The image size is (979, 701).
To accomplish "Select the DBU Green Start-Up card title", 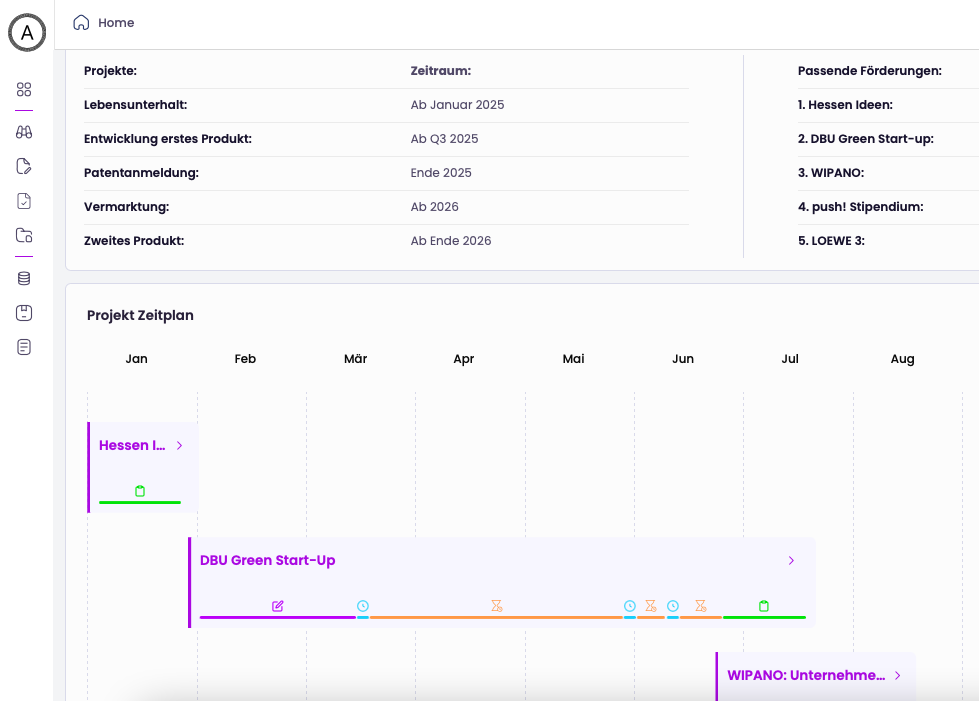I will click(268, 561).
